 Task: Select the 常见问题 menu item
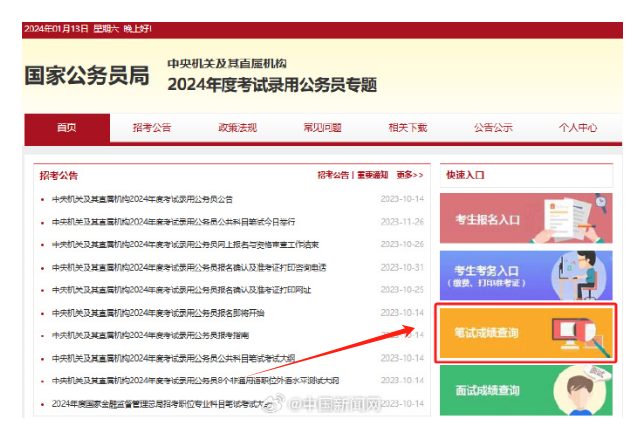[322, 128]
